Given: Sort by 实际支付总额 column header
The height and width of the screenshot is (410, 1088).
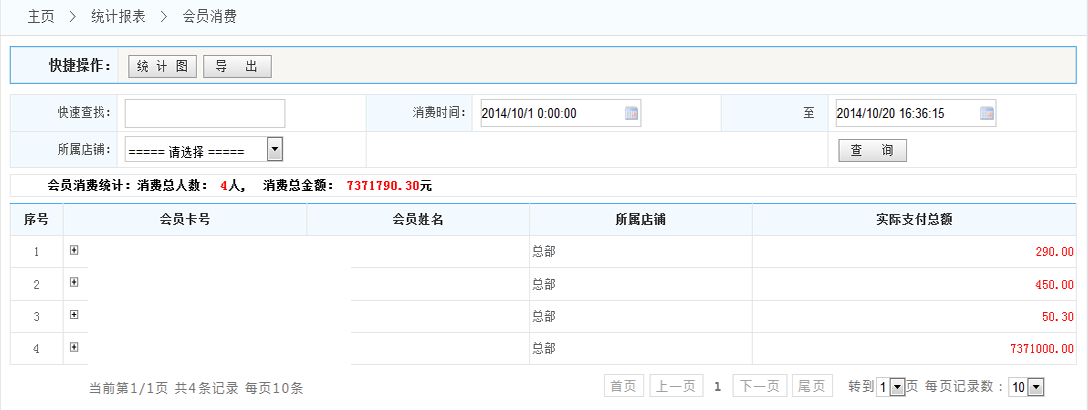Looking at the screenshot, I should click(917, 219).
